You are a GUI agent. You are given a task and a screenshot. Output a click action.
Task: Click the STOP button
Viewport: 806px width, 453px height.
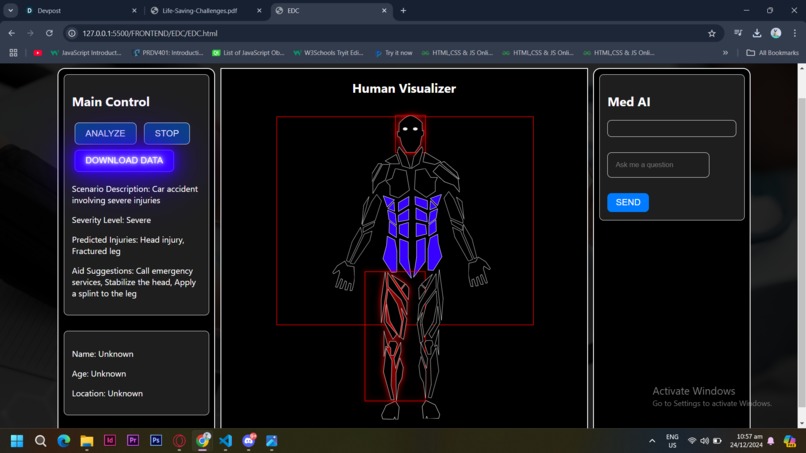pos(167,133)
